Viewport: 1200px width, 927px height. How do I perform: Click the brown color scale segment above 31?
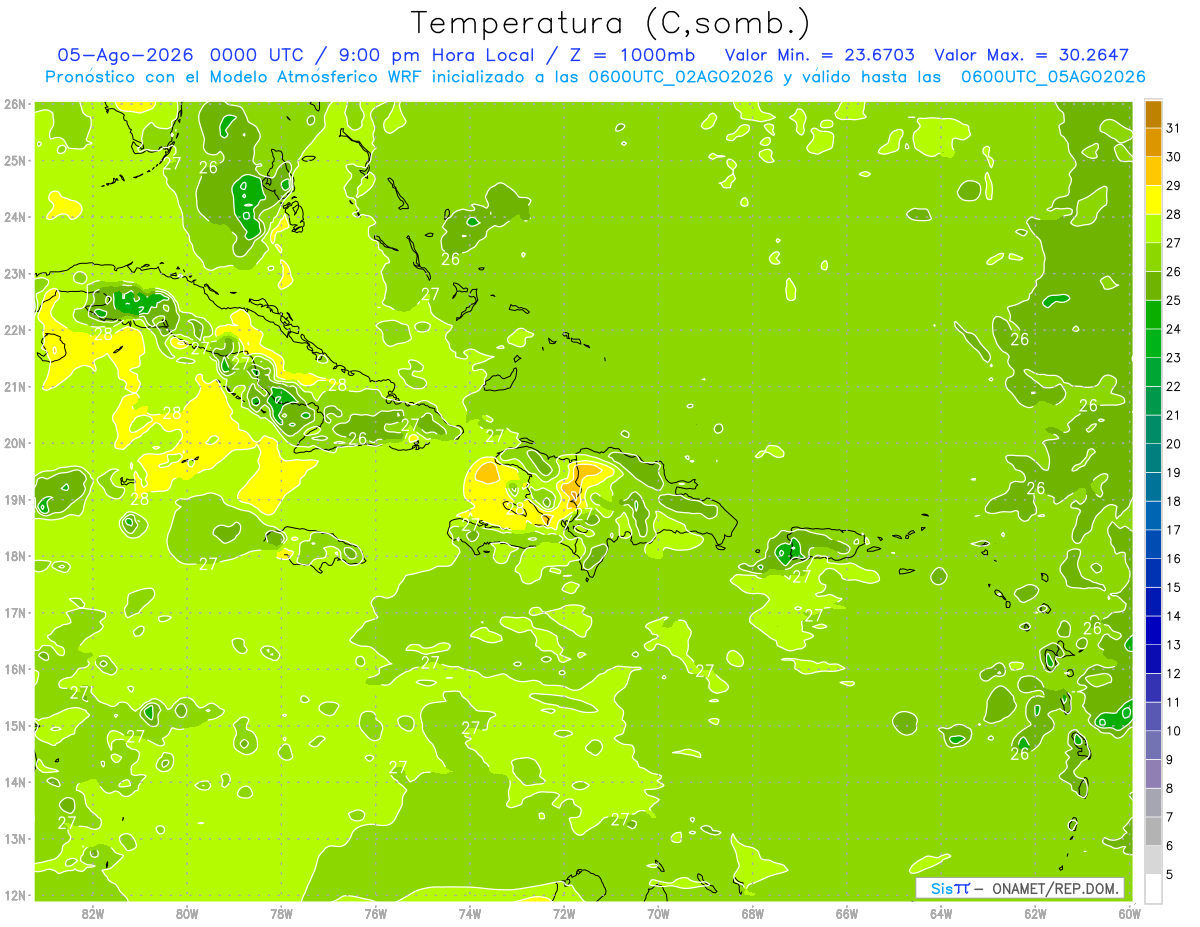click(1153, 113)
